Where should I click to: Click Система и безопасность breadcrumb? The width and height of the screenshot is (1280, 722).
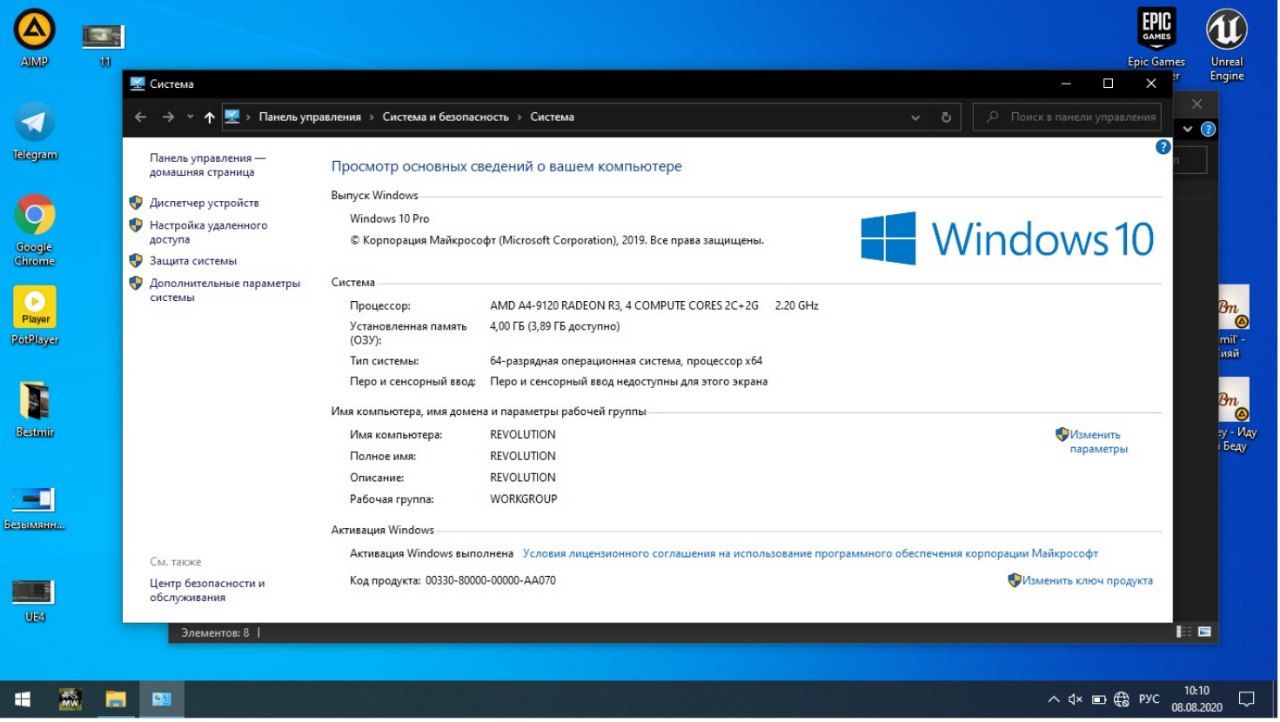pyautogui.click(x=445, y=117)
